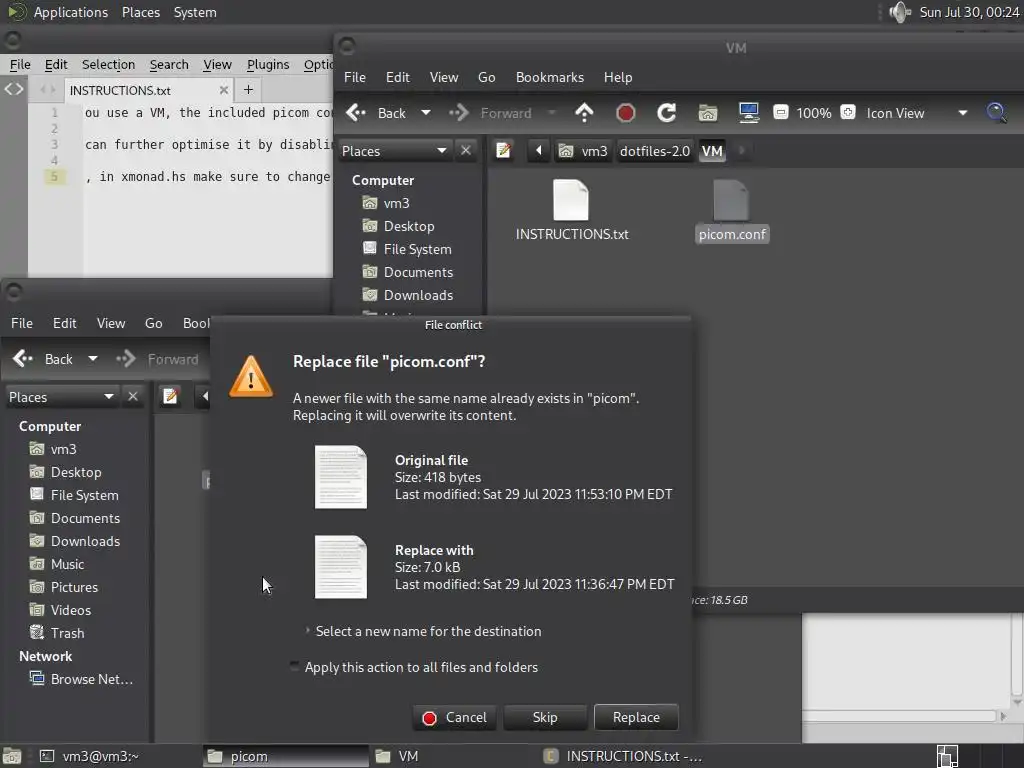Open Search menu in text editor
This screenshot has height=768, width=1024.
click(x=169, y=65)
